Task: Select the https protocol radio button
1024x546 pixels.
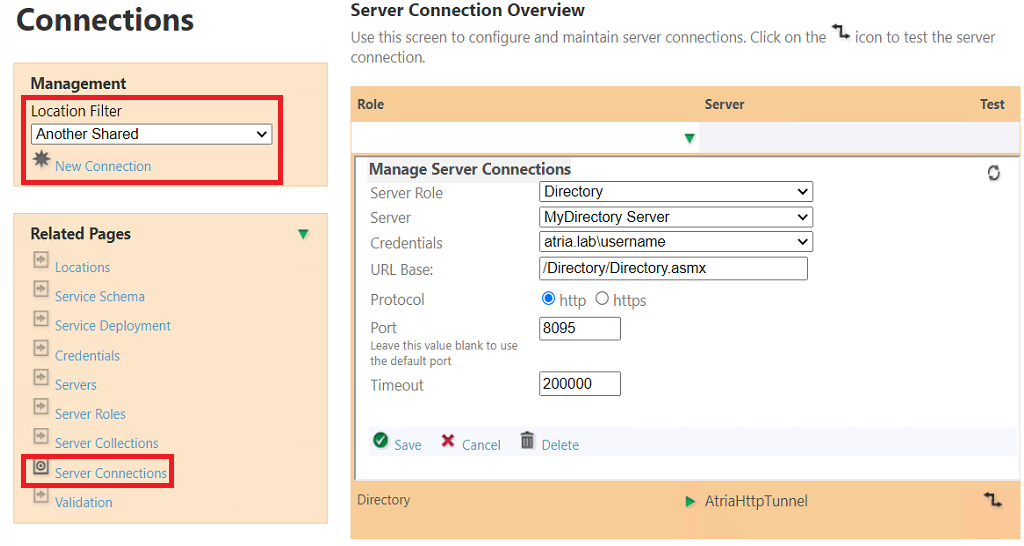Action: pos(602,299)
